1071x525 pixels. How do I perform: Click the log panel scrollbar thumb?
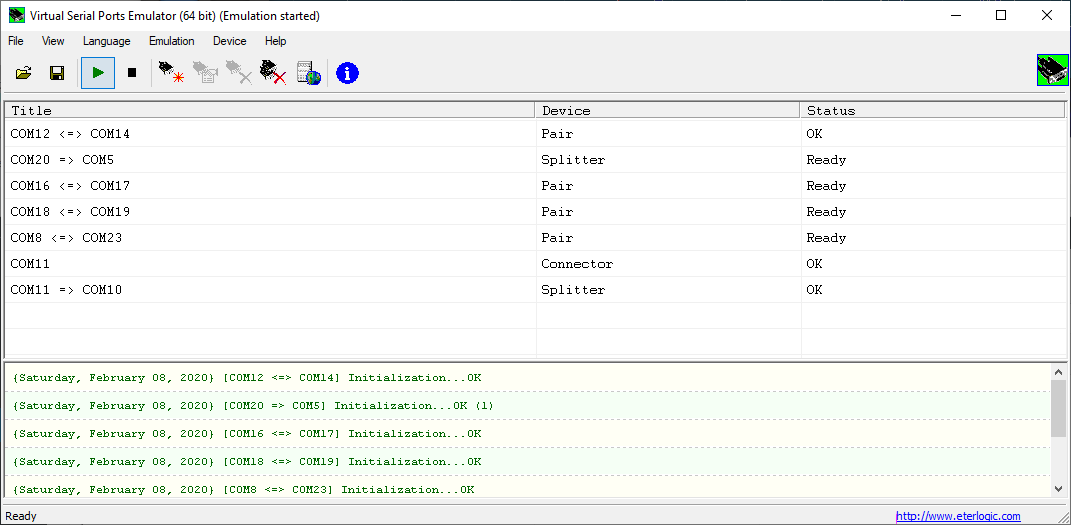(1058, 408)
